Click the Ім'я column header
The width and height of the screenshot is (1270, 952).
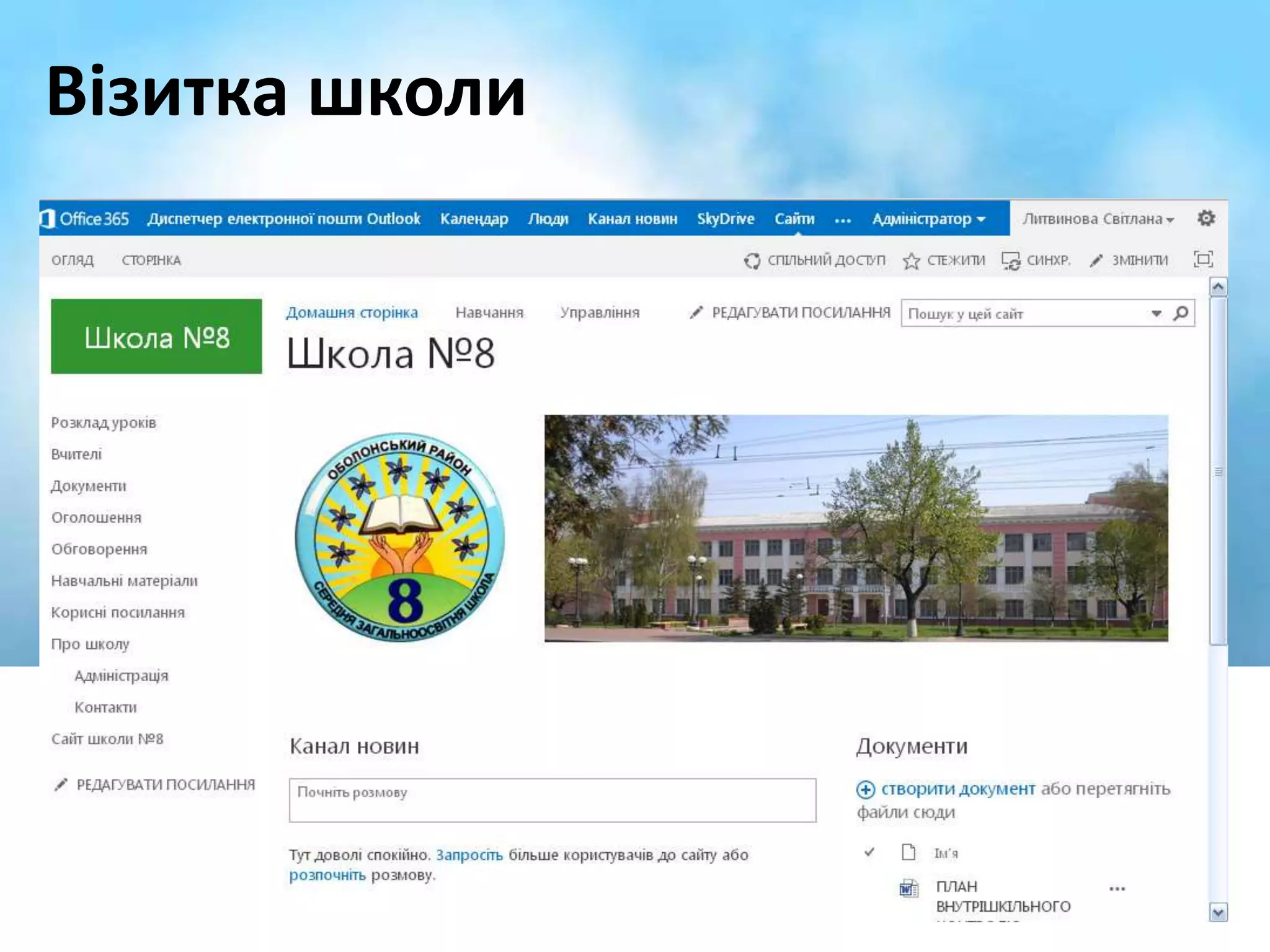click(x=946, y=853)
